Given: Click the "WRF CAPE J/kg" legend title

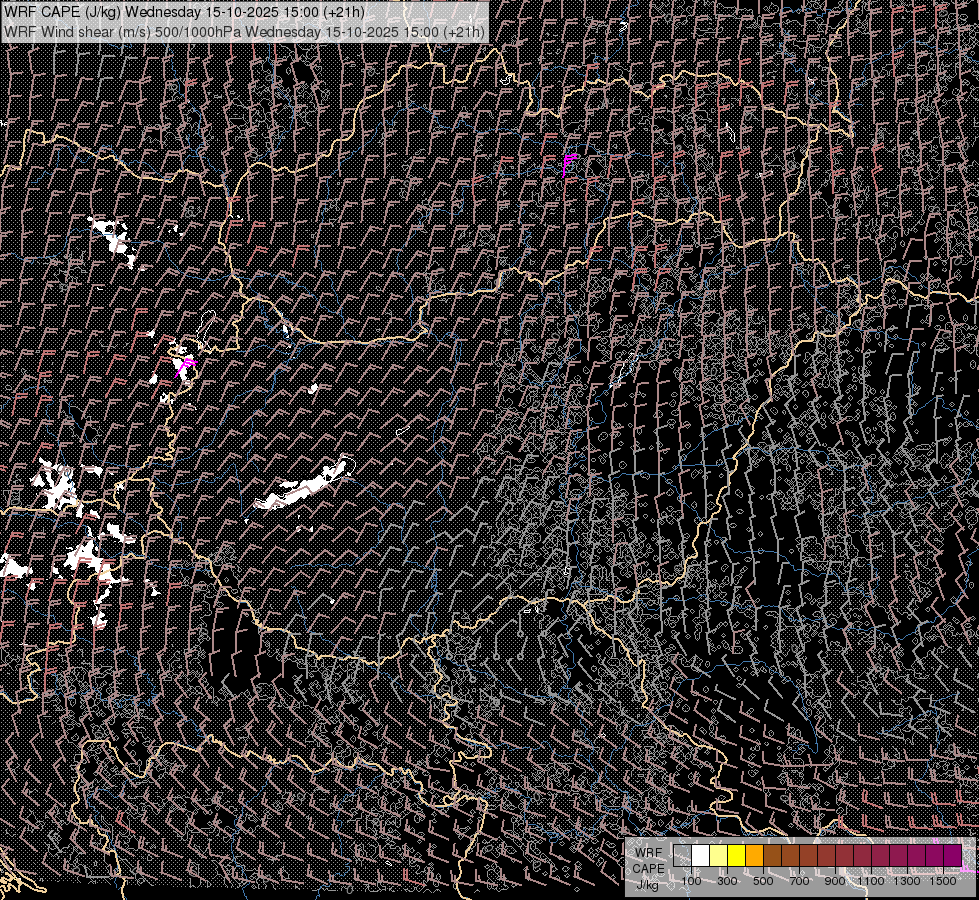Looking at the screenshot, I should [x=648, y=868].
